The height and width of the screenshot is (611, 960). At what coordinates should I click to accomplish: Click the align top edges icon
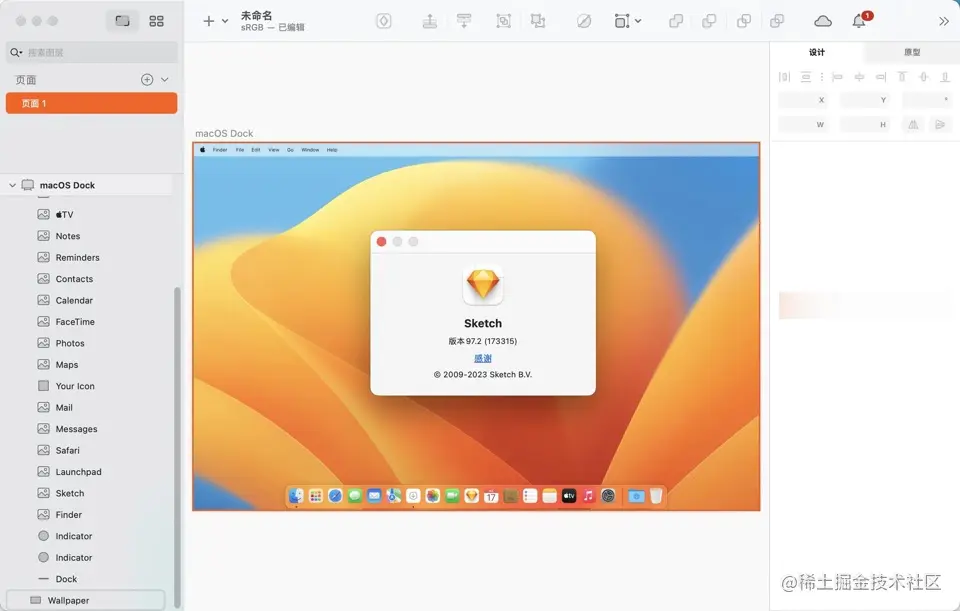[x=902, y=77]
